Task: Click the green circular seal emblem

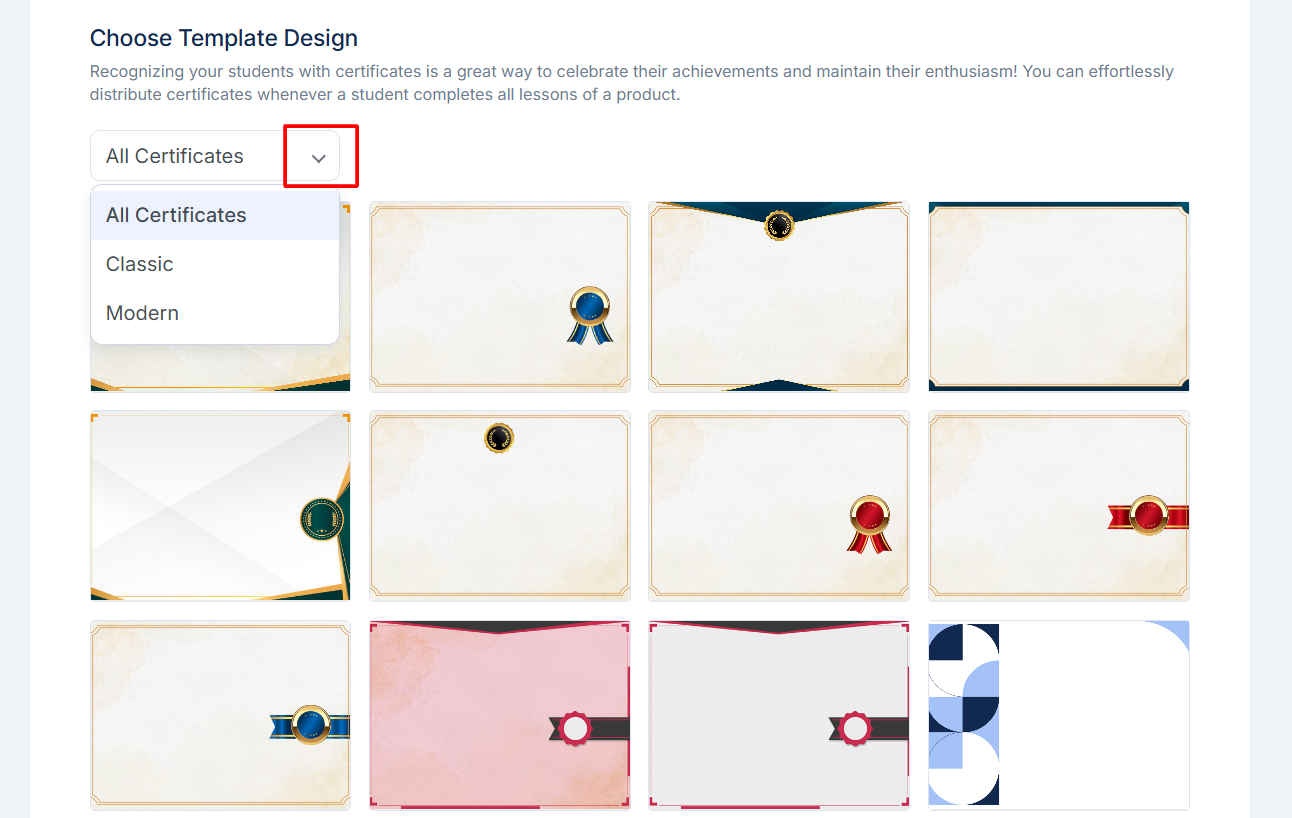Action: 322,520
